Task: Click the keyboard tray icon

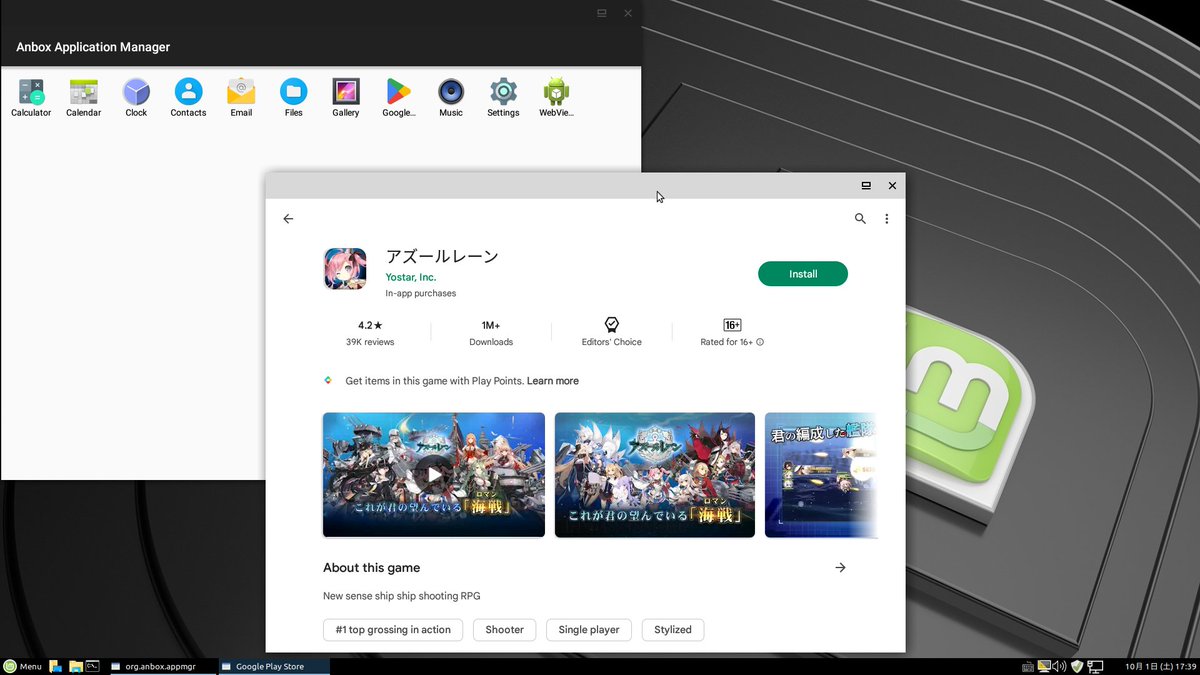Action: point(1027,666)
